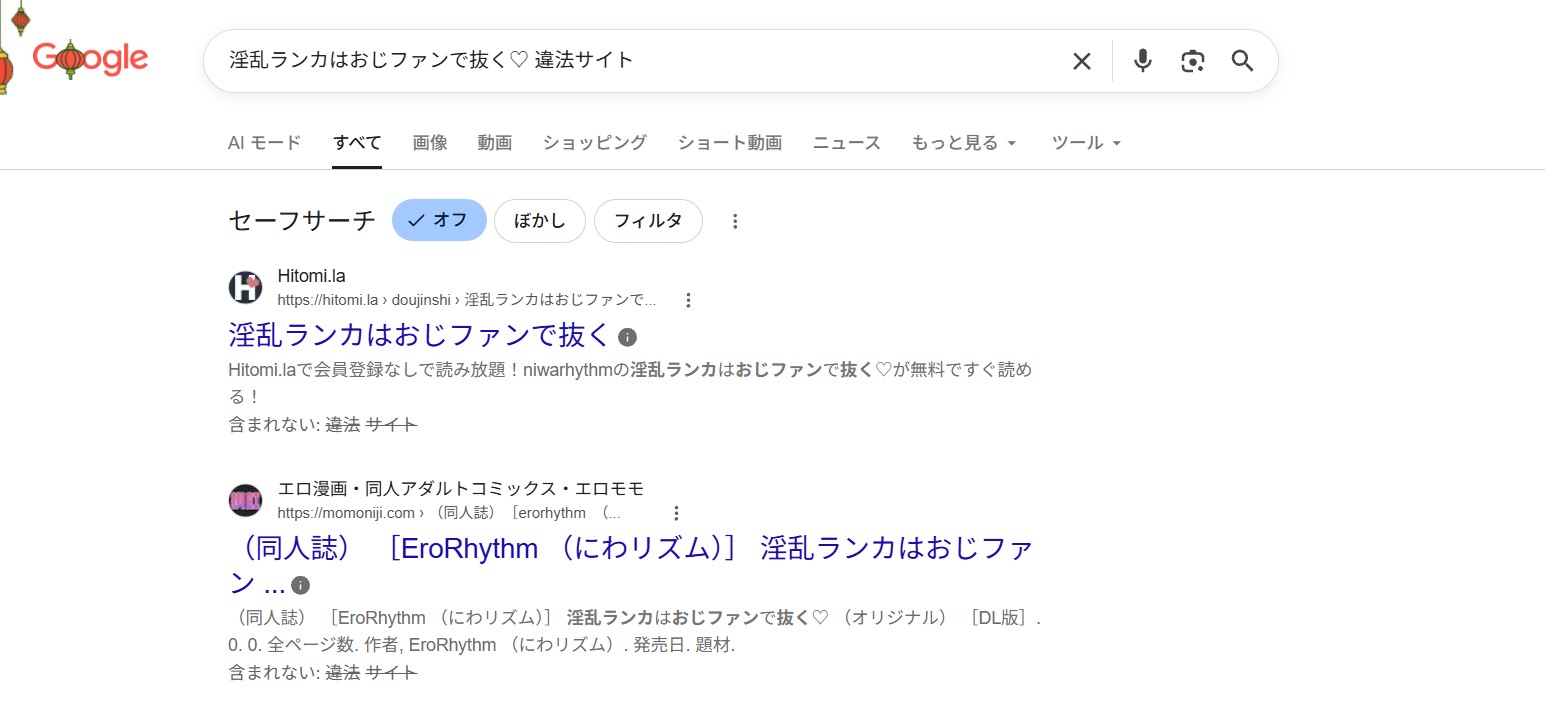The image size is (1545, 710).
Task: Click the Hitomi.la site name
Action: point(311,276)
